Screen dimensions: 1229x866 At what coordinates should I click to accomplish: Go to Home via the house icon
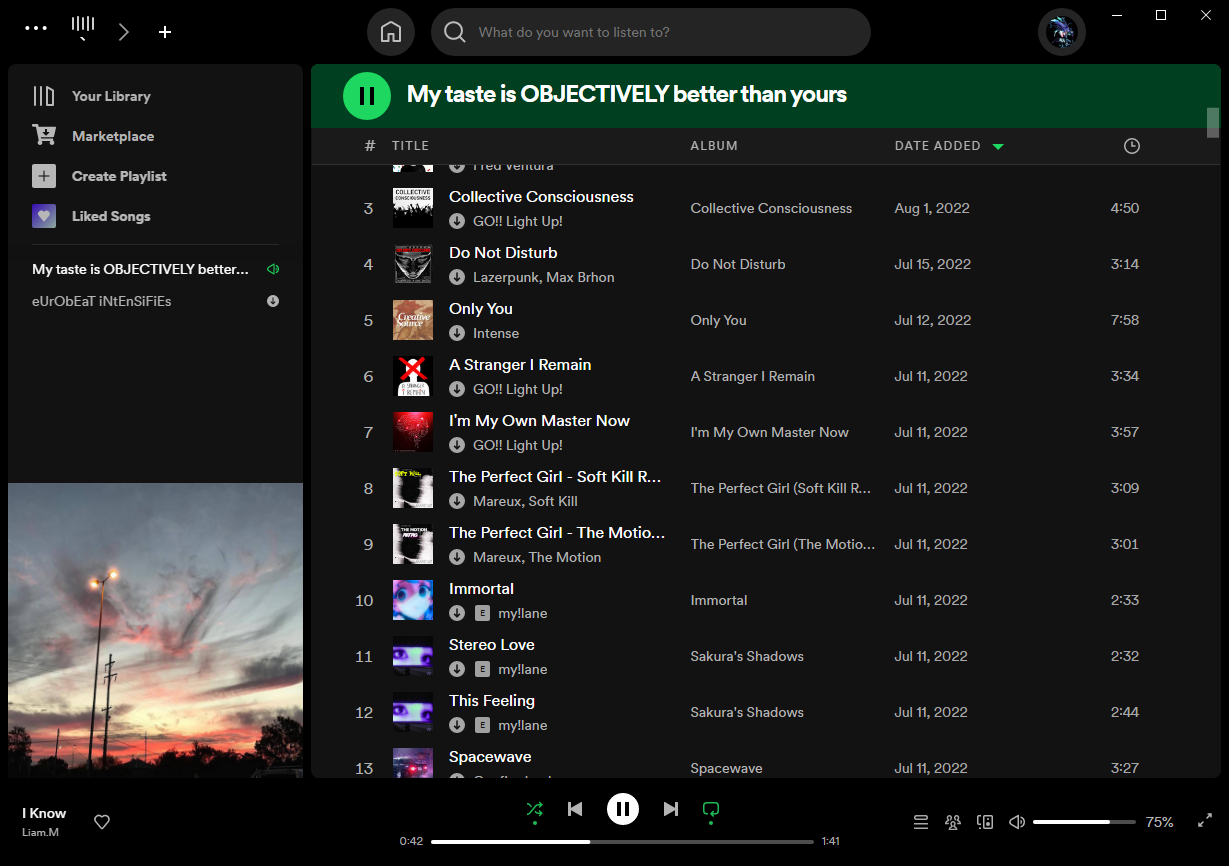391,32
